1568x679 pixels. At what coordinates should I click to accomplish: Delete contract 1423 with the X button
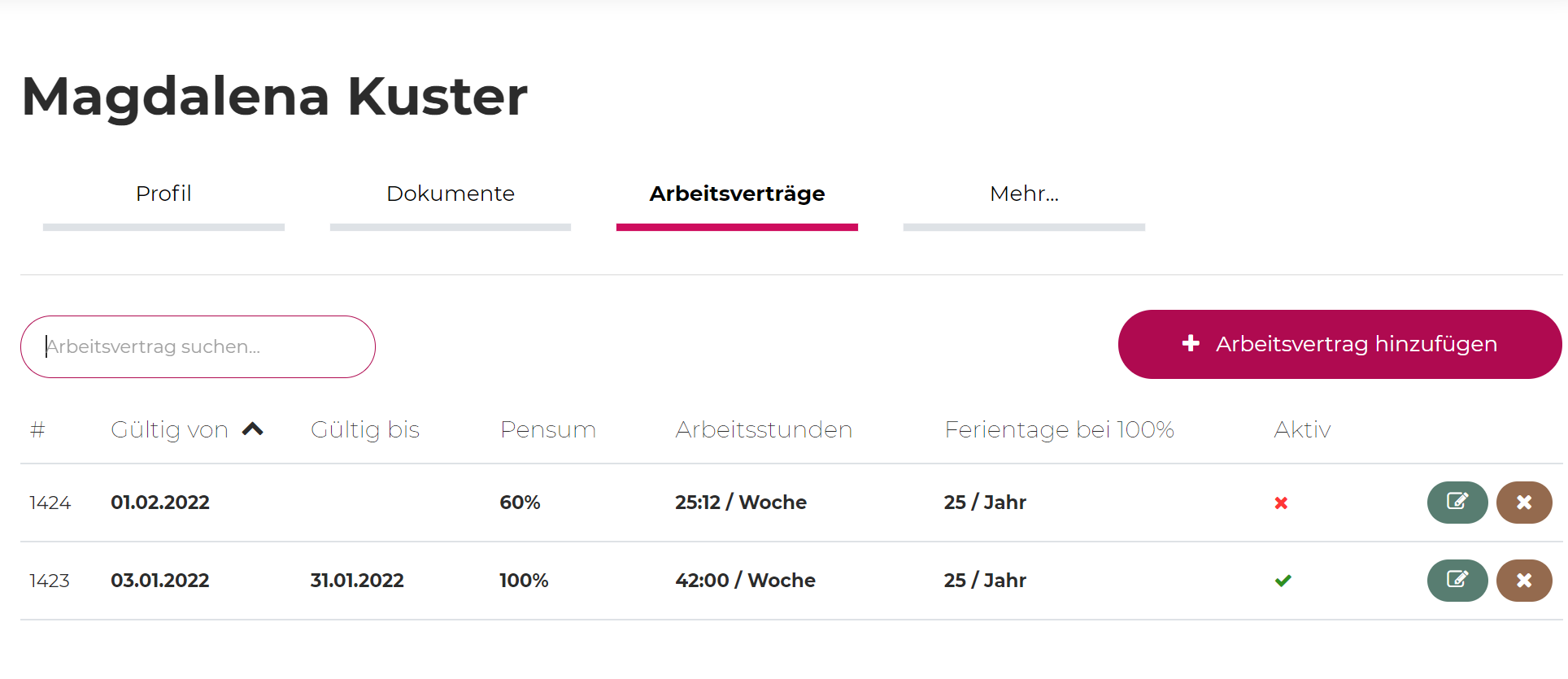point(1523,581)
